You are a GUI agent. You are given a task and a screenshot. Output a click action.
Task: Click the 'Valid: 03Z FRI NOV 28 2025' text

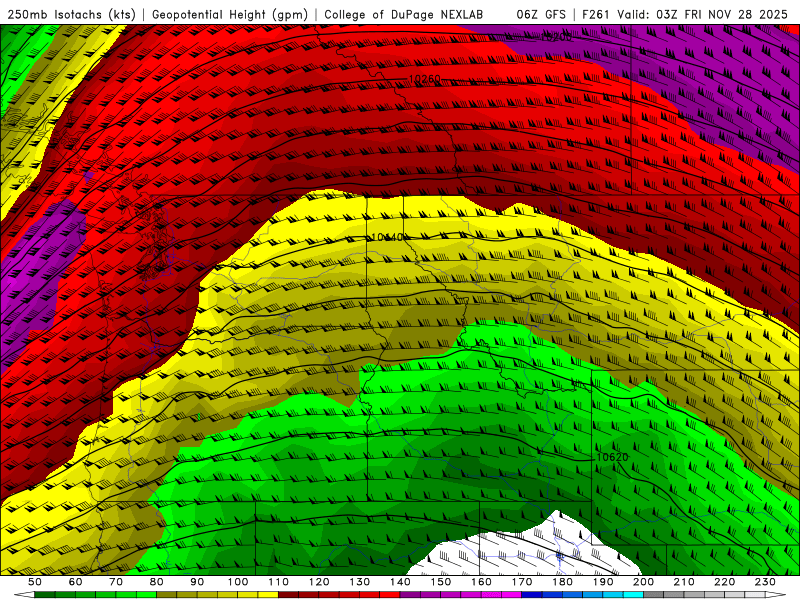coord(702,14)
